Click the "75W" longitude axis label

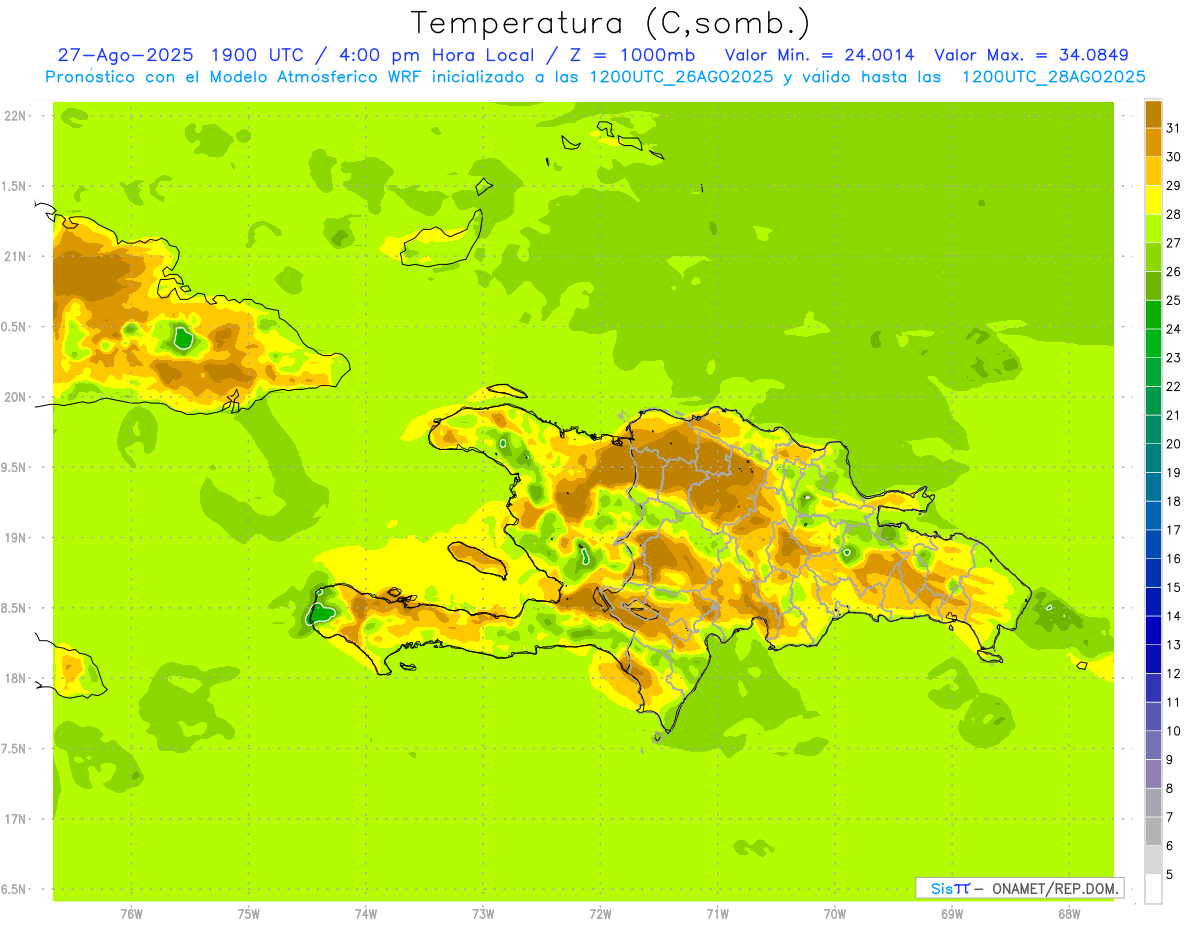pyautogui.click(x=249, y=913)
